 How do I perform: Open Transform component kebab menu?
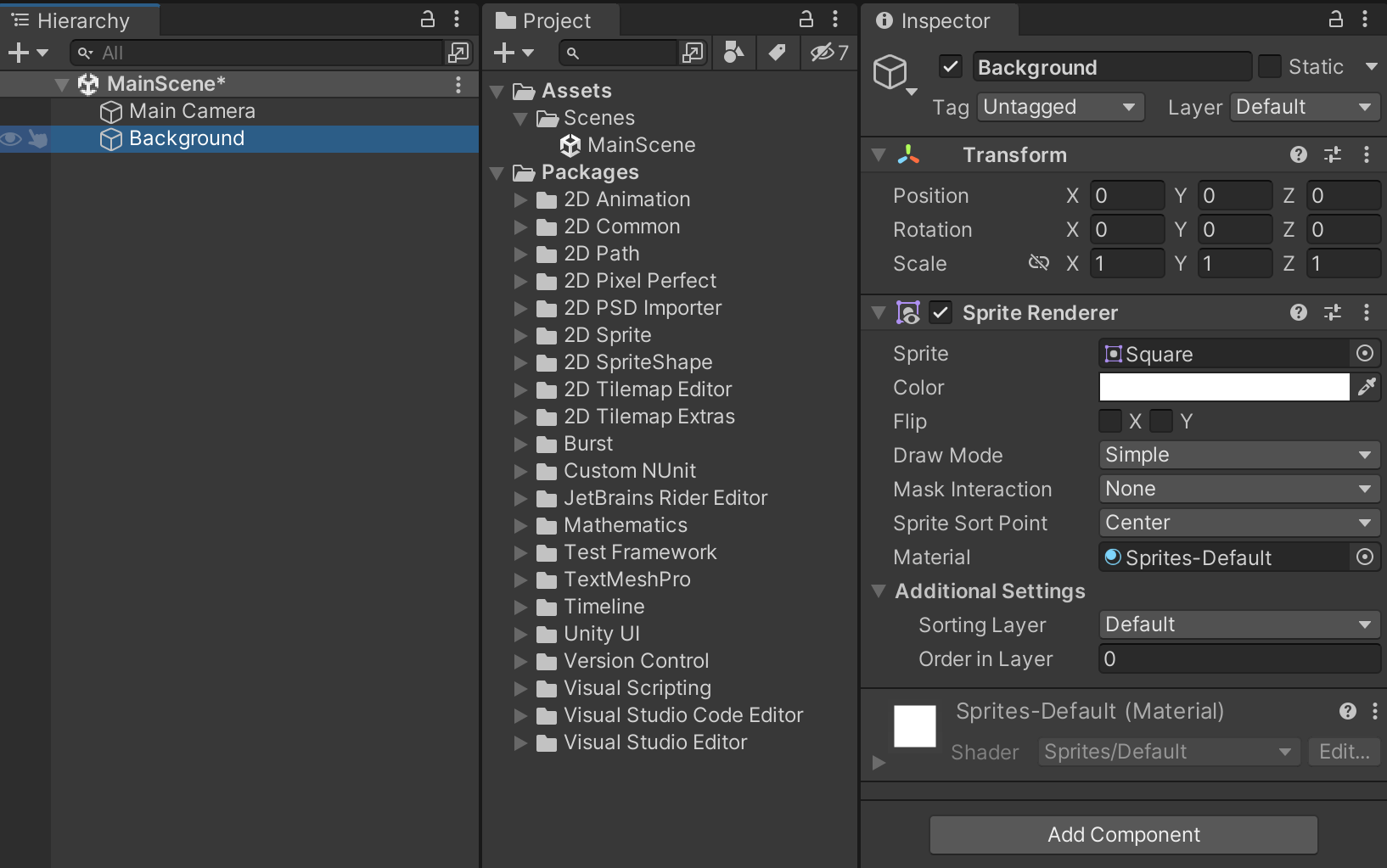pyautogui.click(x=1367, y=154)
